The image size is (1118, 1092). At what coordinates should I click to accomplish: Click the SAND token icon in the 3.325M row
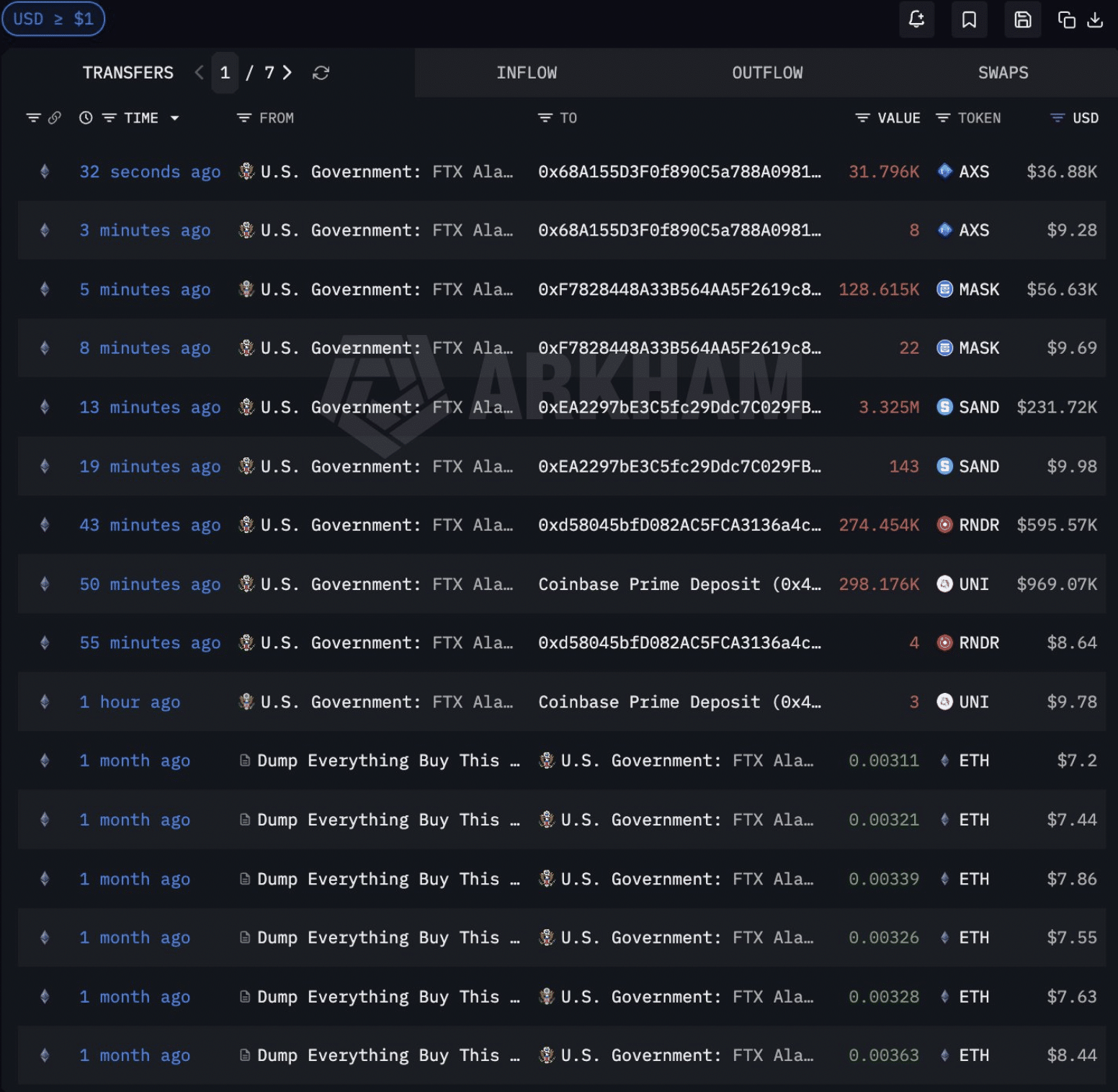point(944,407)
